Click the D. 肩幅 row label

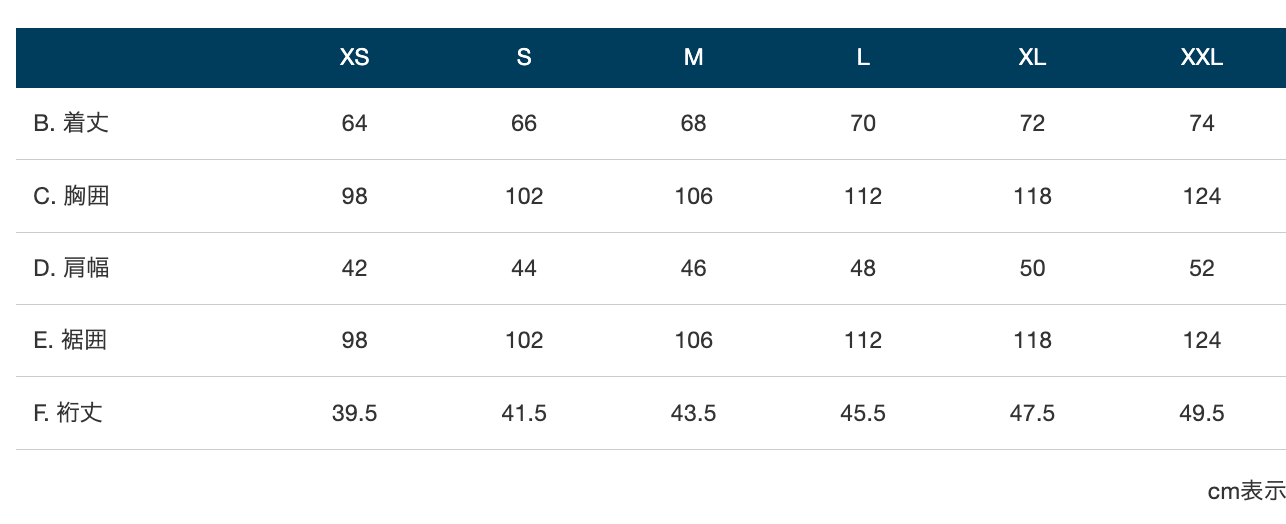(71, 268)
